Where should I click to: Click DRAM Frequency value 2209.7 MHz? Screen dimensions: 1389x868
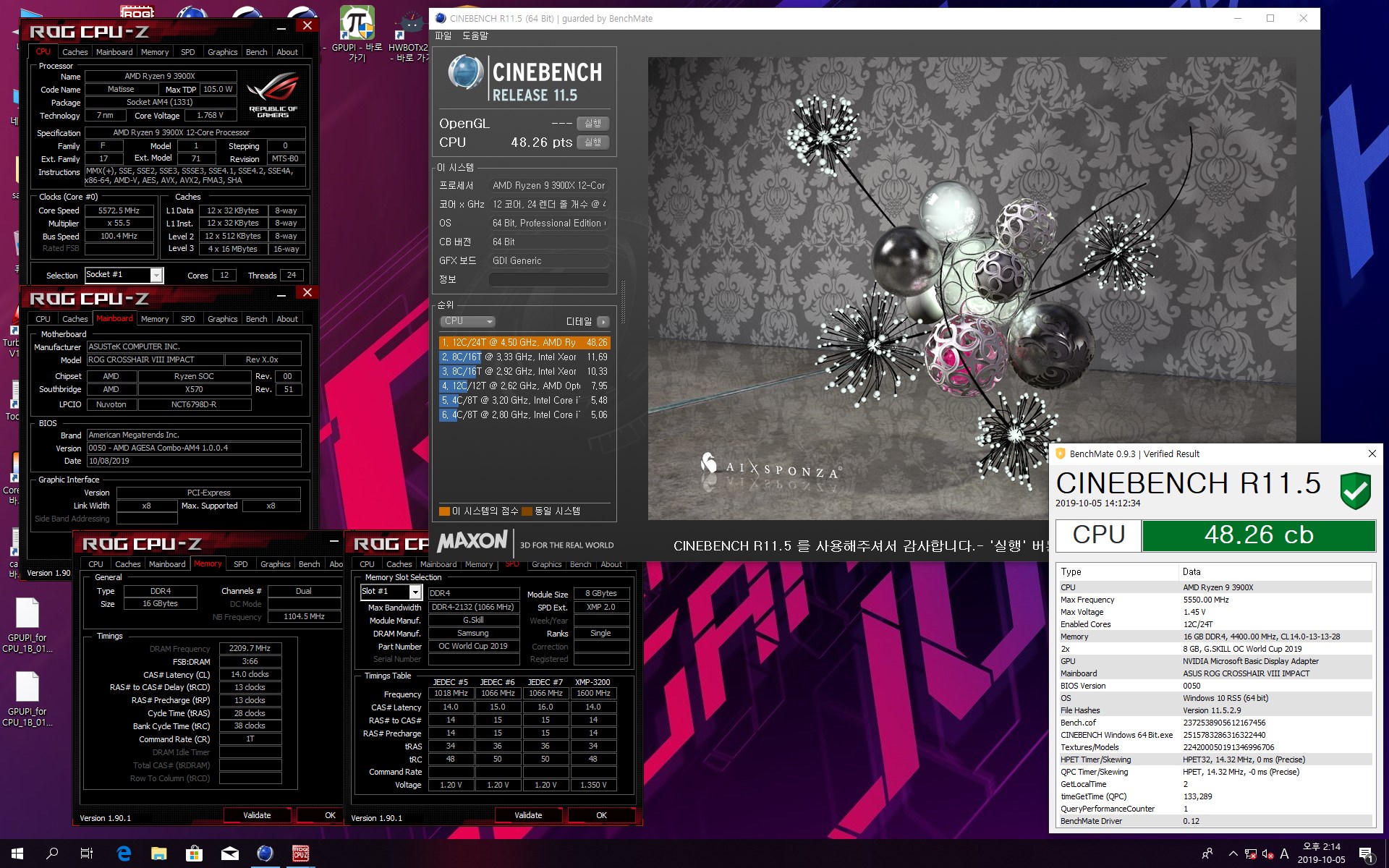click(x=250, y=648)
